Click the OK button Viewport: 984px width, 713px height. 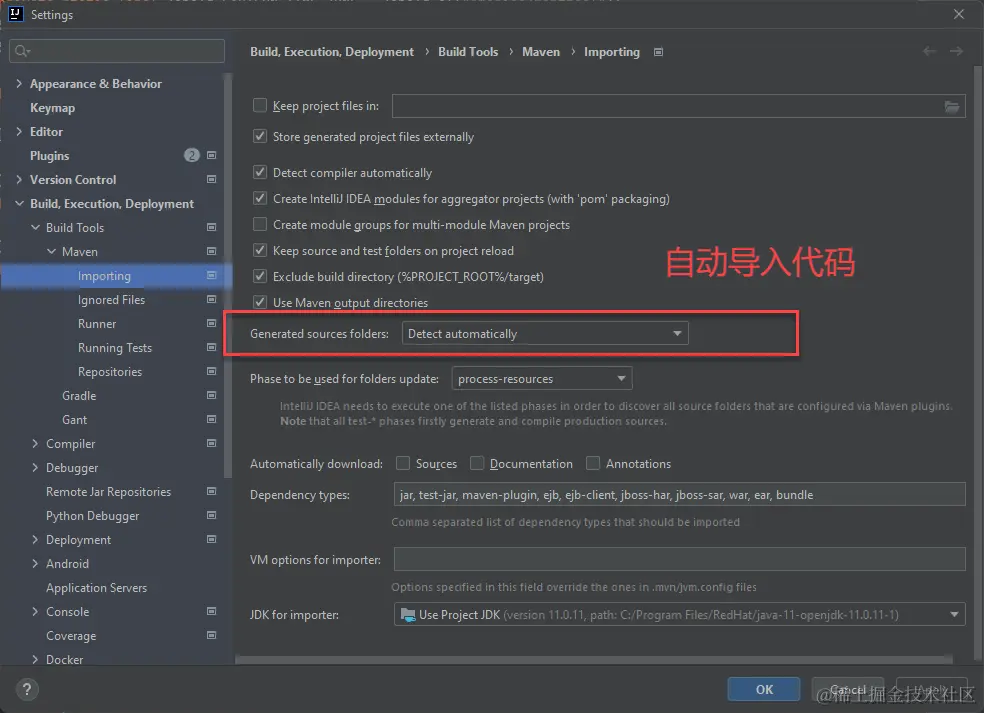(764, 689)
